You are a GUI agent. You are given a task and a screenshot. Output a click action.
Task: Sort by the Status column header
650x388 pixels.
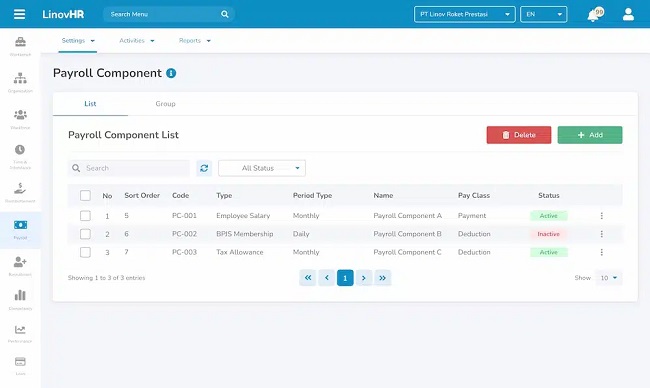pyautogui.click(x=548, y=195)
